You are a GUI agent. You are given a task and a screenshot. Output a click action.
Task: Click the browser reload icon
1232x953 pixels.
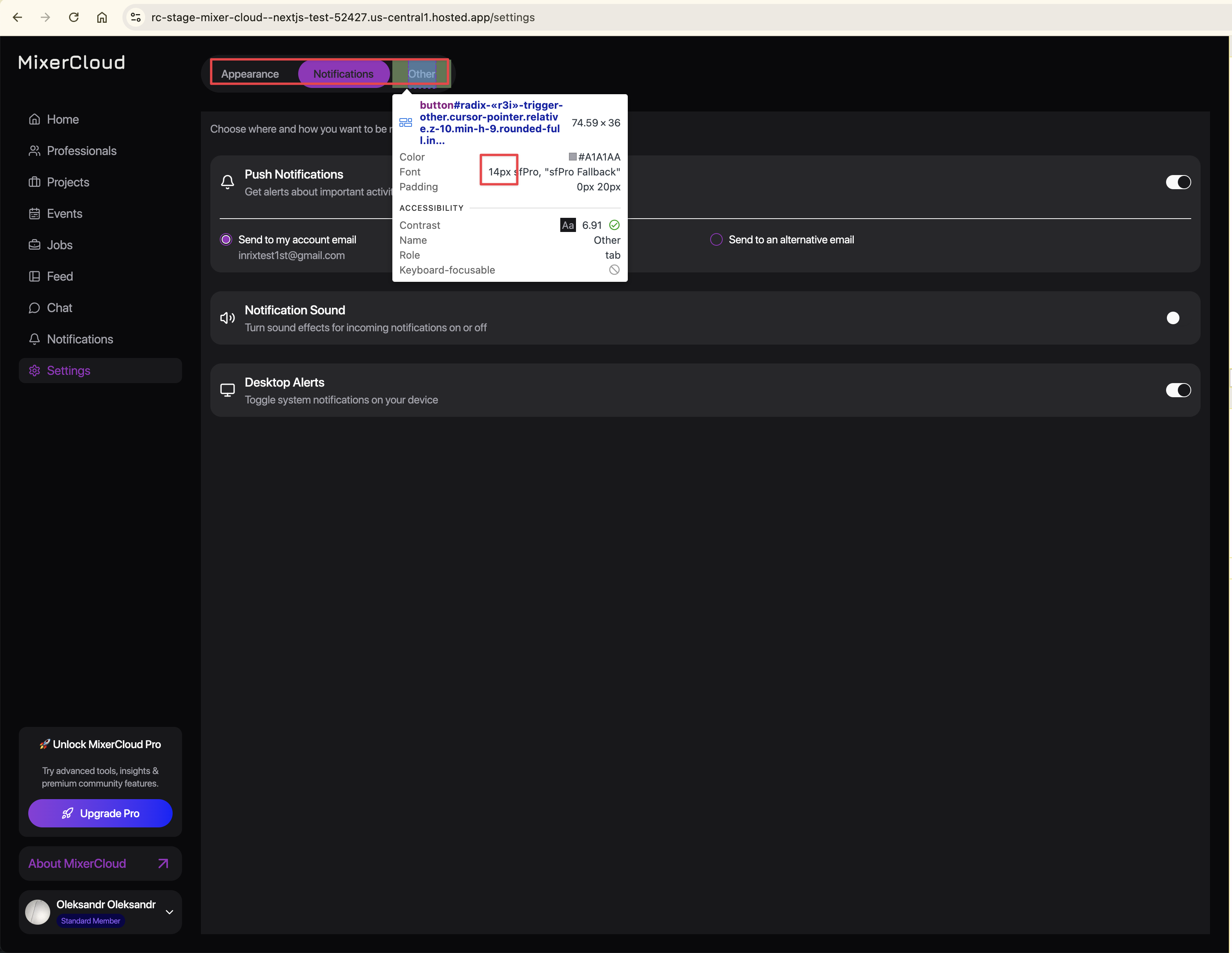coord(74,18)
